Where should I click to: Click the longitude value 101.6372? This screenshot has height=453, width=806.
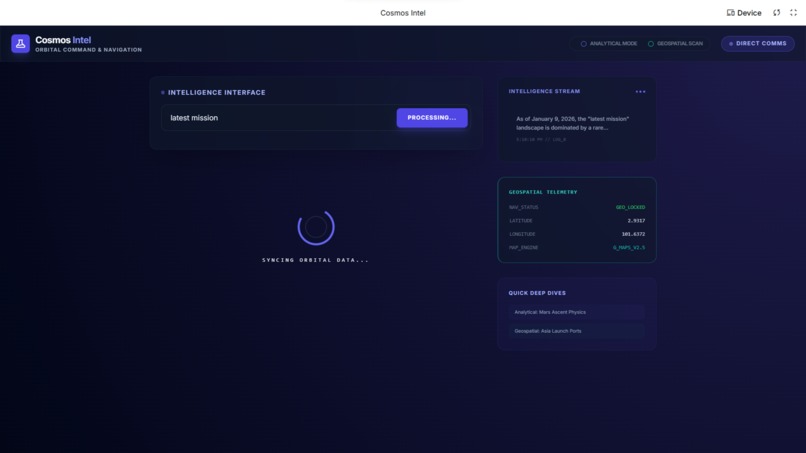click(633, 234)
